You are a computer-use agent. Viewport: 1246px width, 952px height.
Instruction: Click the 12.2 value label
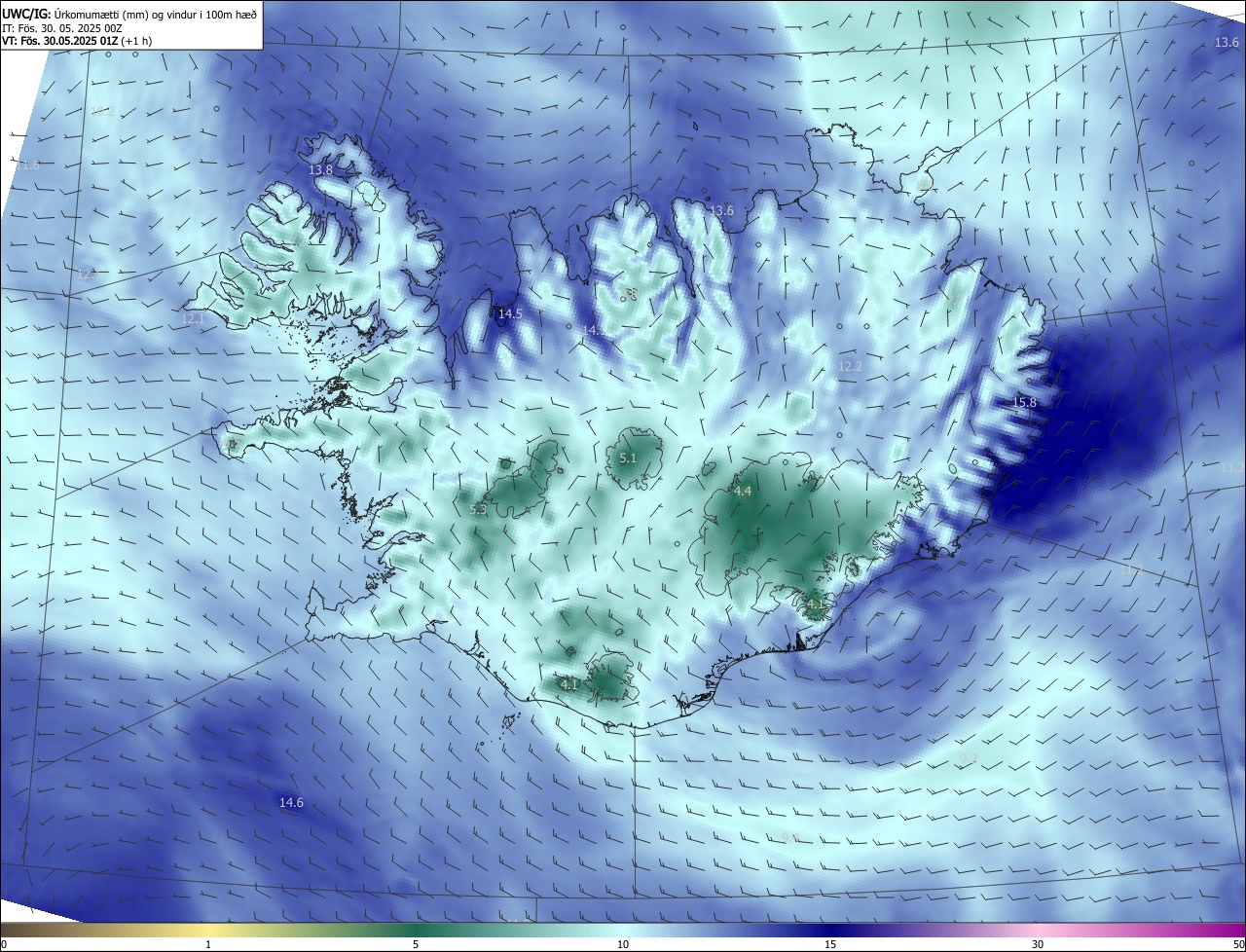pyautogui.click(x=850, y=366)
